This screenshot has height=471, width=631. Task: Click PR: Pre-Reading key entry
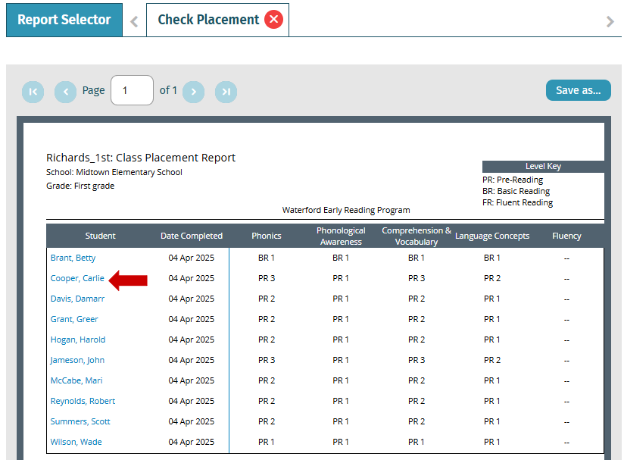coord(513,180)
